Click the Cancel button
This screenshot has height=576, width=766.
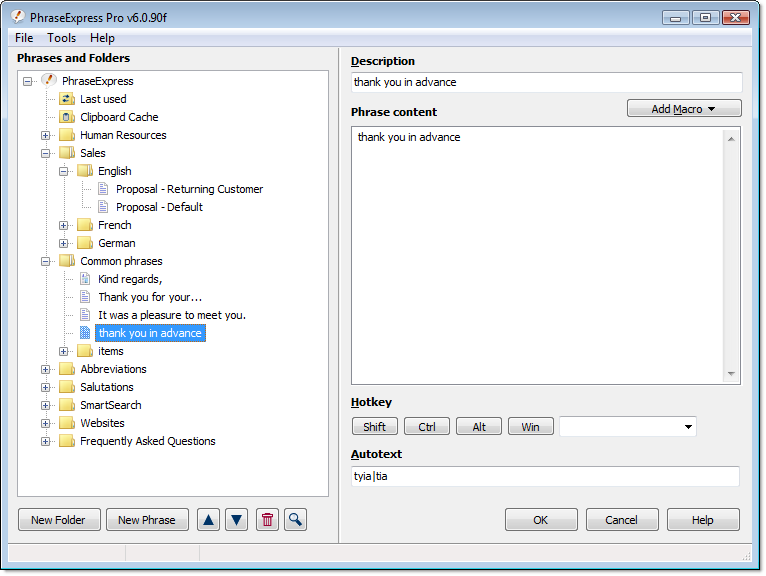(x=622, y=520)
